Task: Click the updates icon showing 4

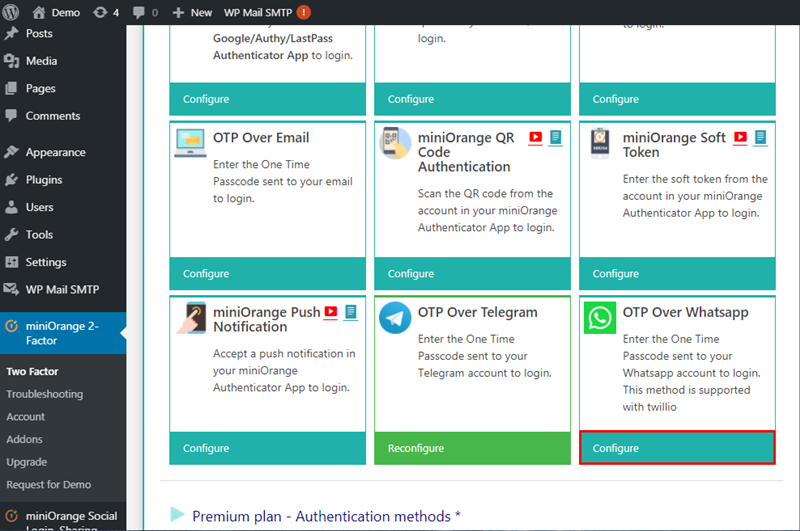Action: click(x=106, y=12)
